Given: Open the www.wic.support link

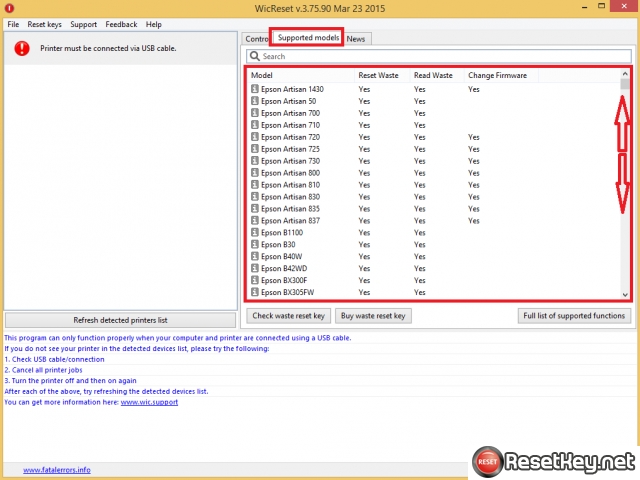Looking at the screenshot, I should [x=149, y=402].
